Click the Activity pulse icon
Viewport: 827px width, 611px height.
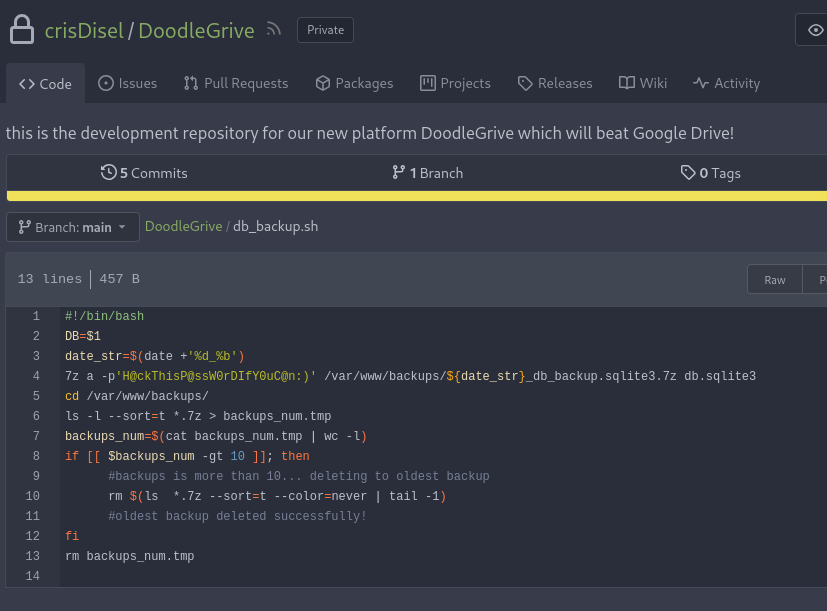pos(701,83)
